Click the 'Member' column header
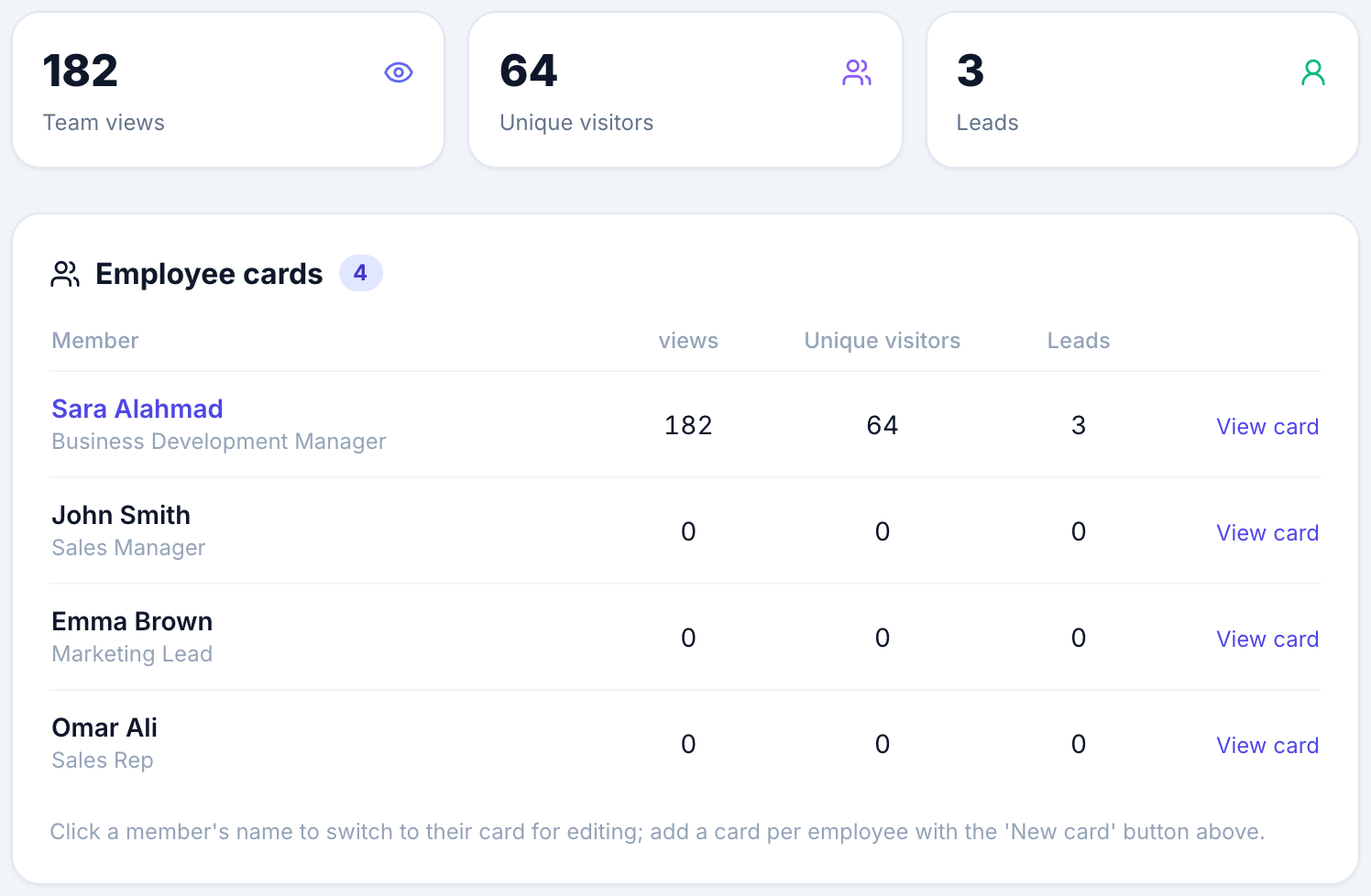 coord(95,341)
